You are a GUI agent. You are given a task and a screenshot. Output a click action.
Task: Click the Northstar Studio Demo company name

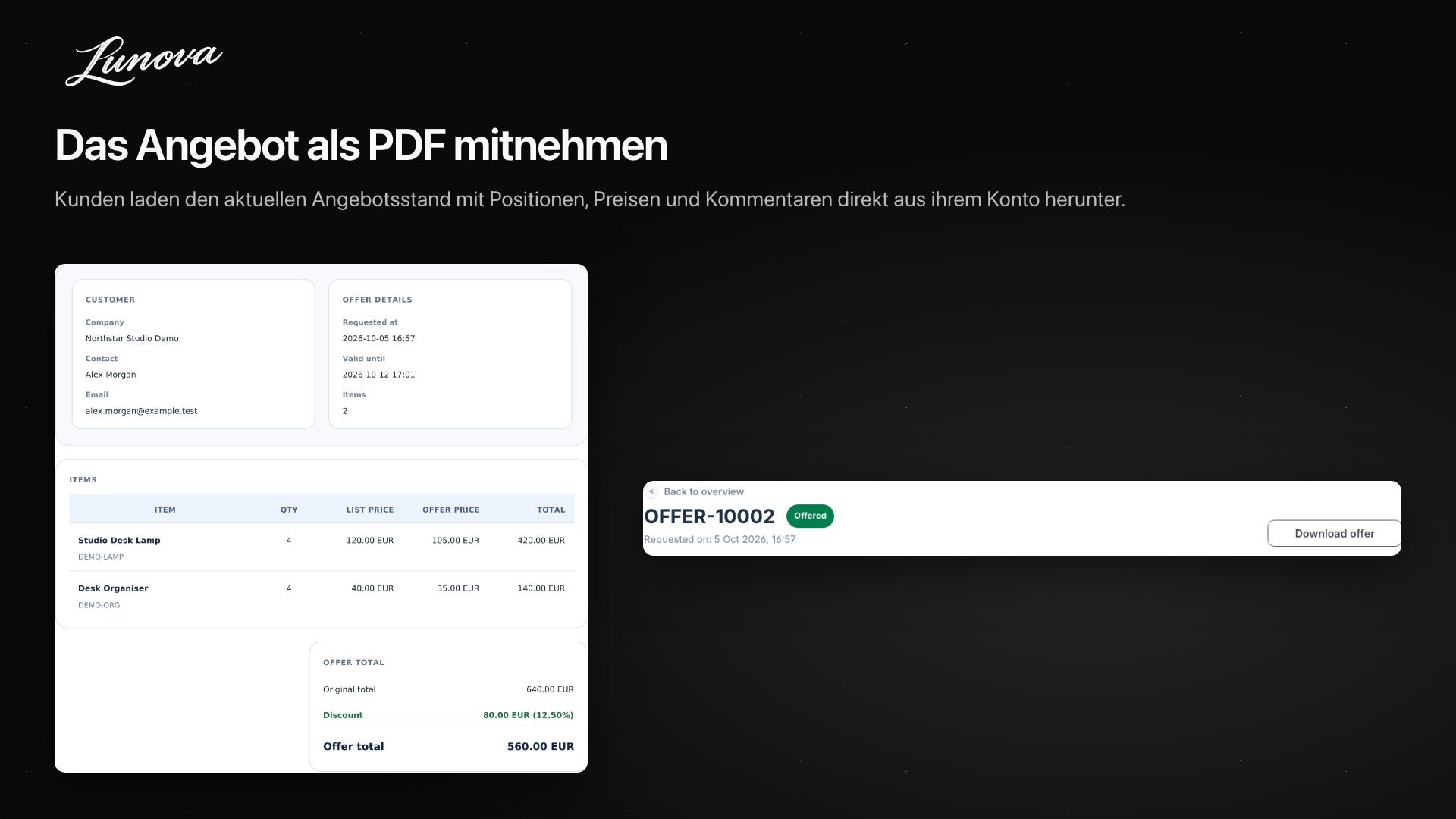[132, 338]
